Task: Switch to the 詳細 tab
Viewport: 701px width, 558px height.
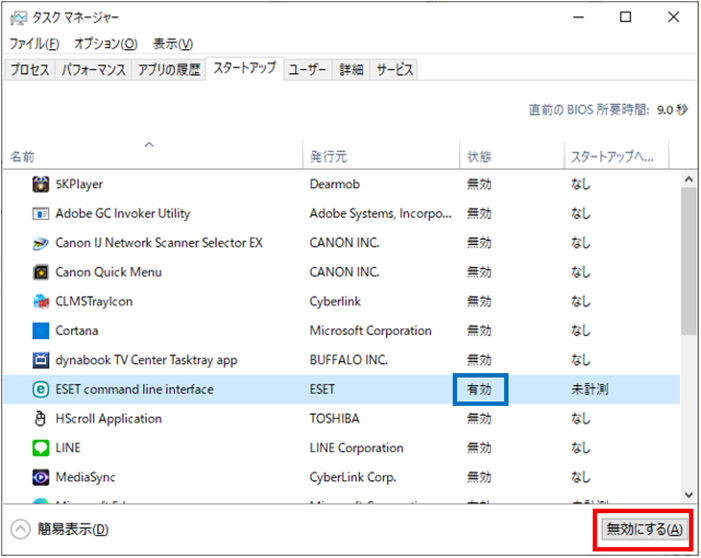Action: (351, 70)
